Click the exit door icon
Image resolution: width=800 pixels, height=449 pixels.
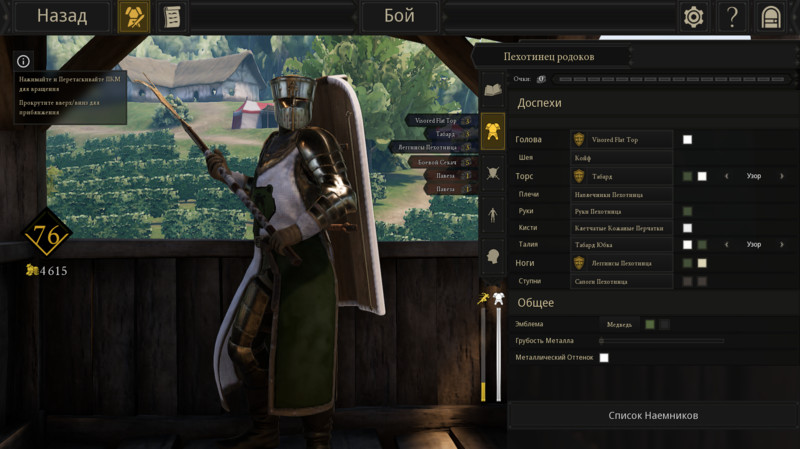771,17
